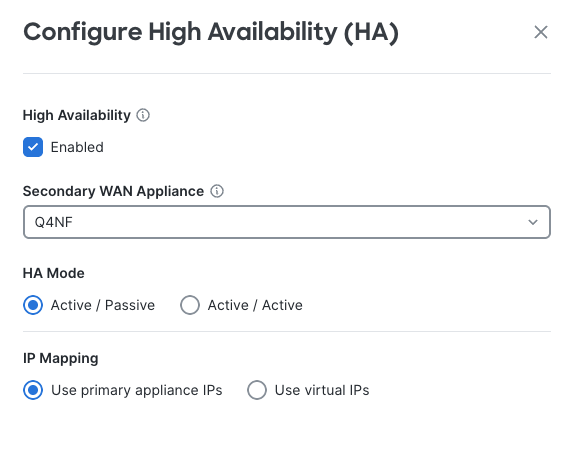The width and height of the screenshot is (573, 452).
Task: Click the Q4NF selected value text
Action: pyautogui.click(x=54, y=222)
